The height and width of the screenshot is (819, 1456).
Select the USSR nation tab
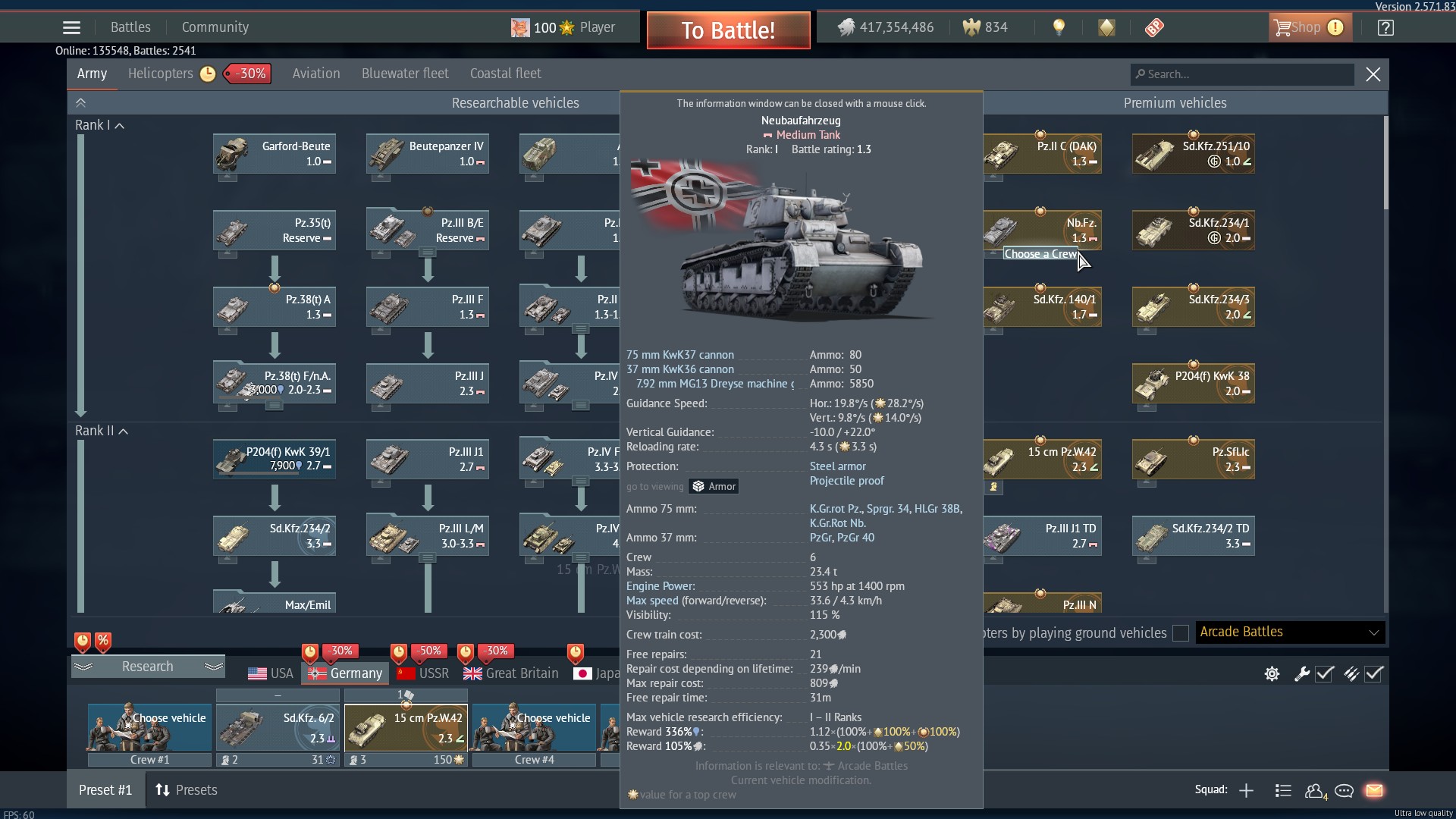coord(423,673)
